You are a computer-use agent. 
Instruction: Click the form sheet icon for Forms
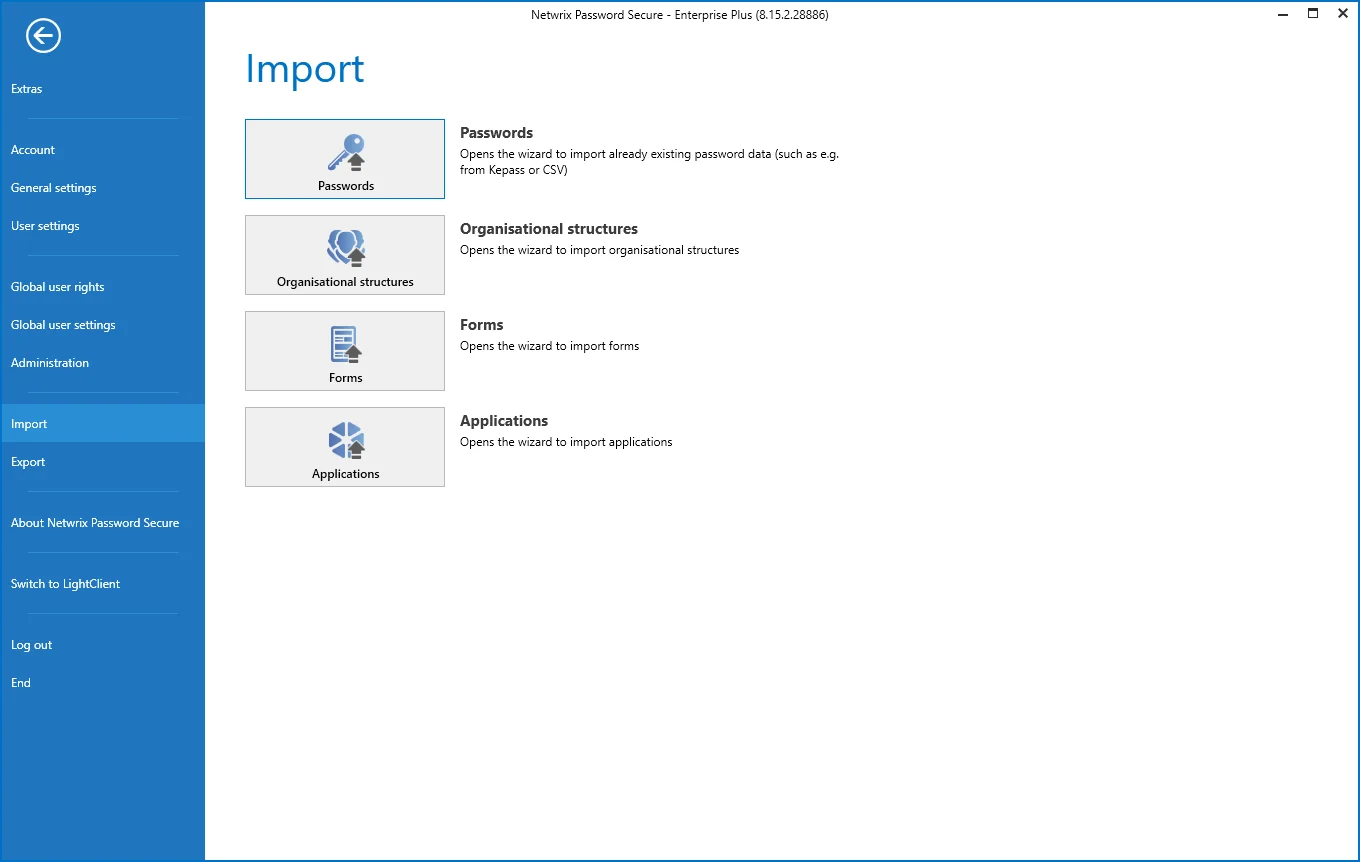tap(346, 344)
